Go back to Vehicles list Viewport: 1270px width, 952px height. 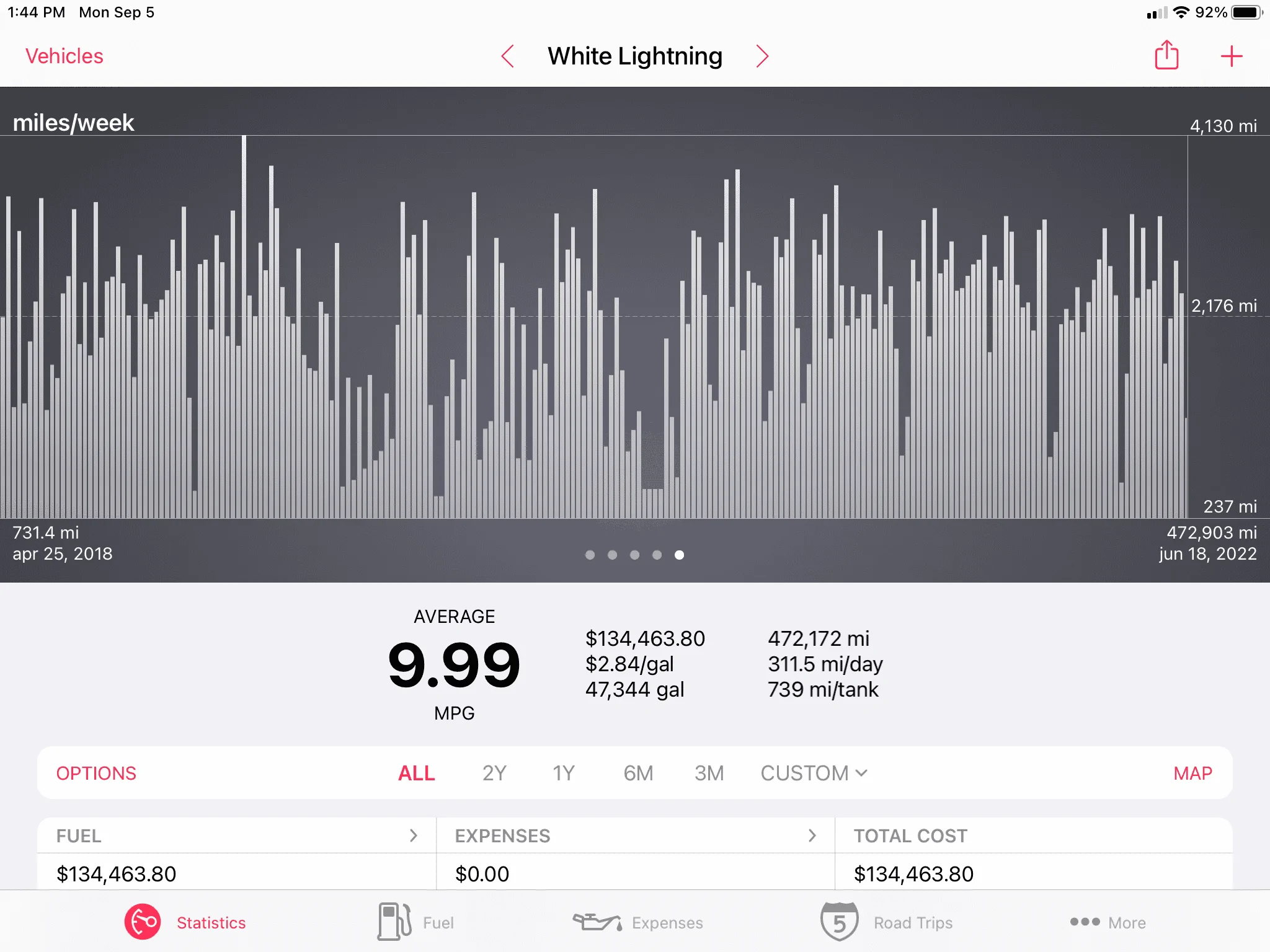point(64,56)
